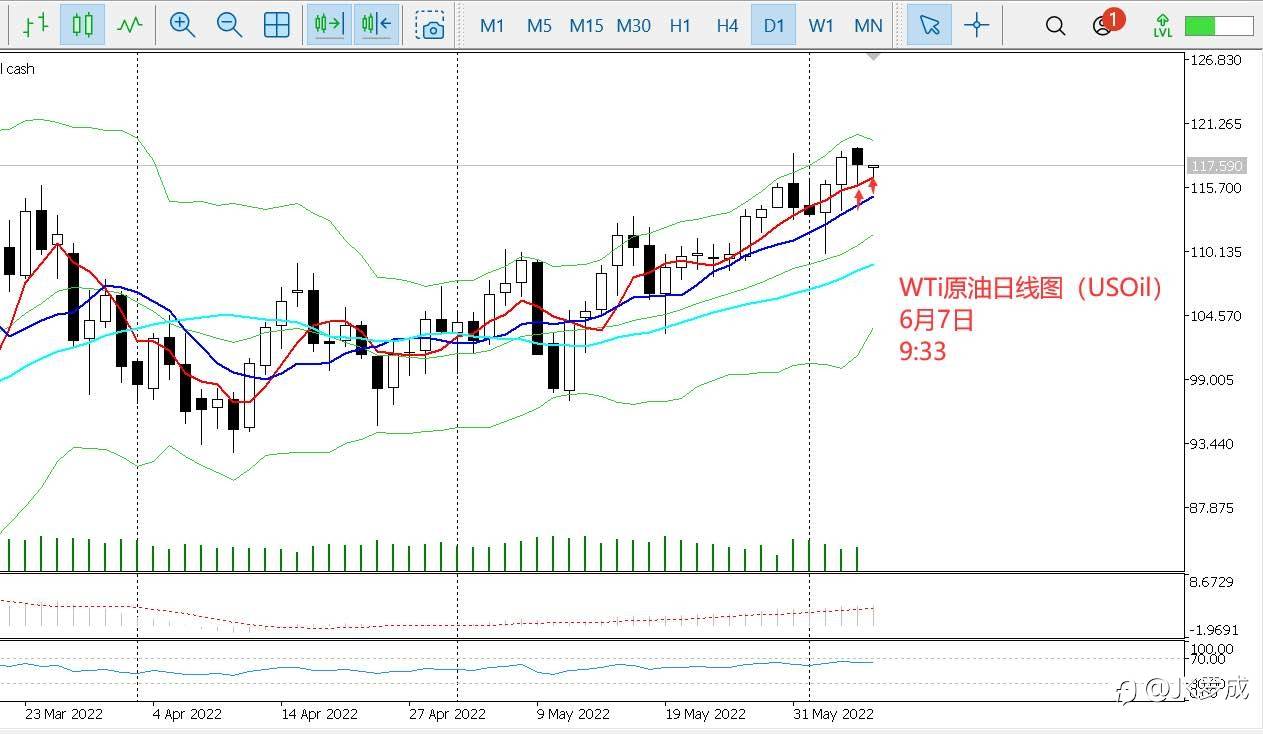Open the tile windows grid icon

(x=277, y=25)
